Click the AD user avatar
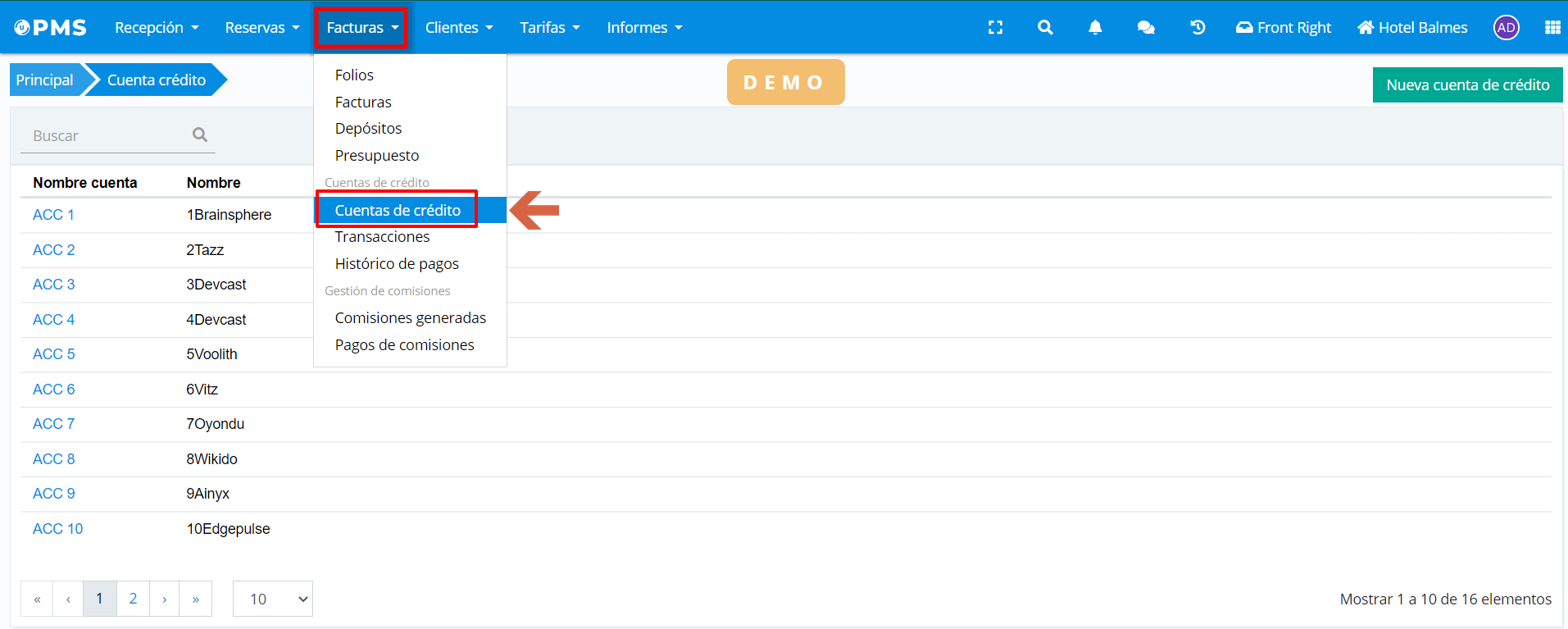The width and height of the screenshot is (1568, 629). pos(1506,27)
